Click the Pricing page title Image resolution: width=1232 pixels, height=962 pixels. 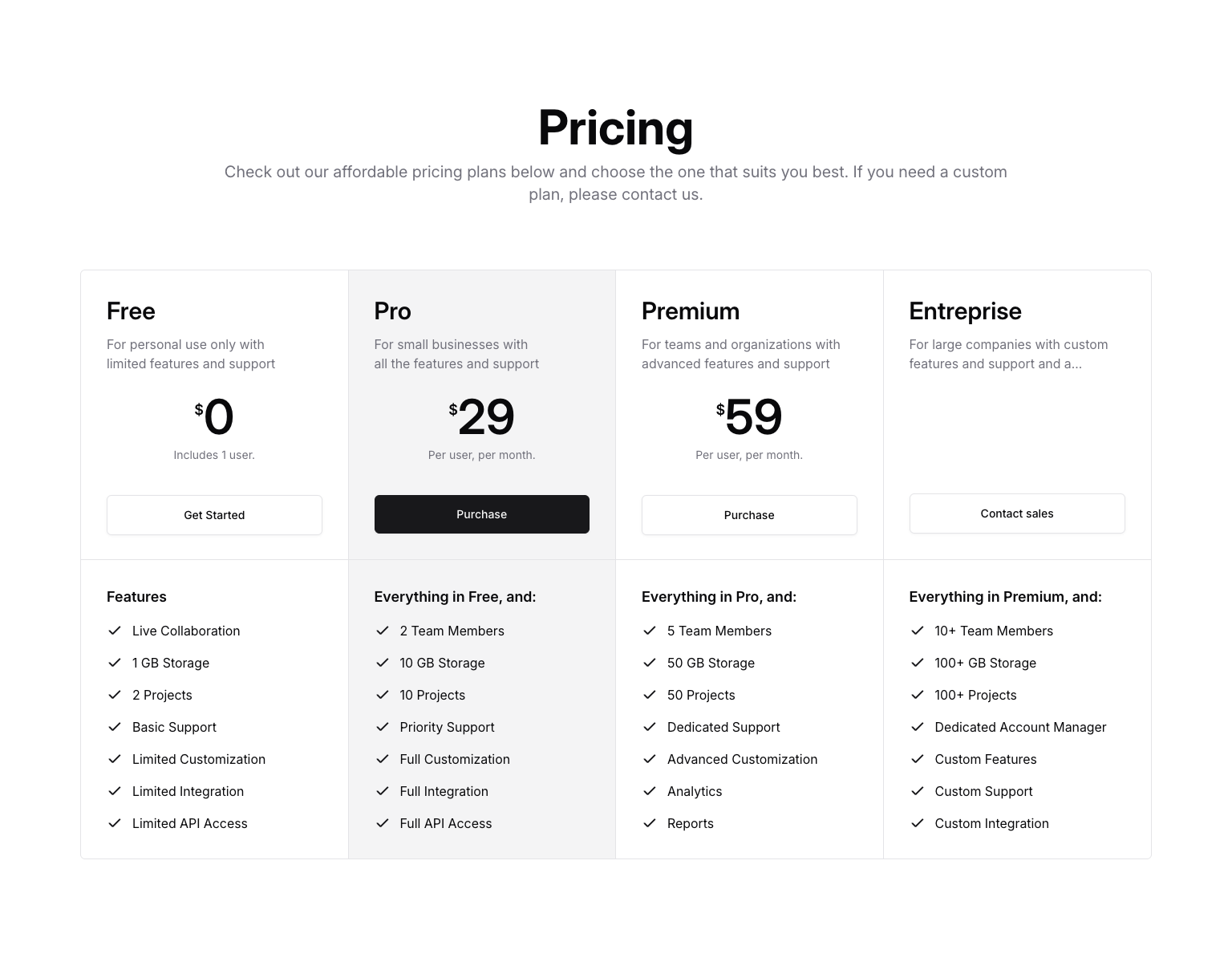(x=616, y=128)
